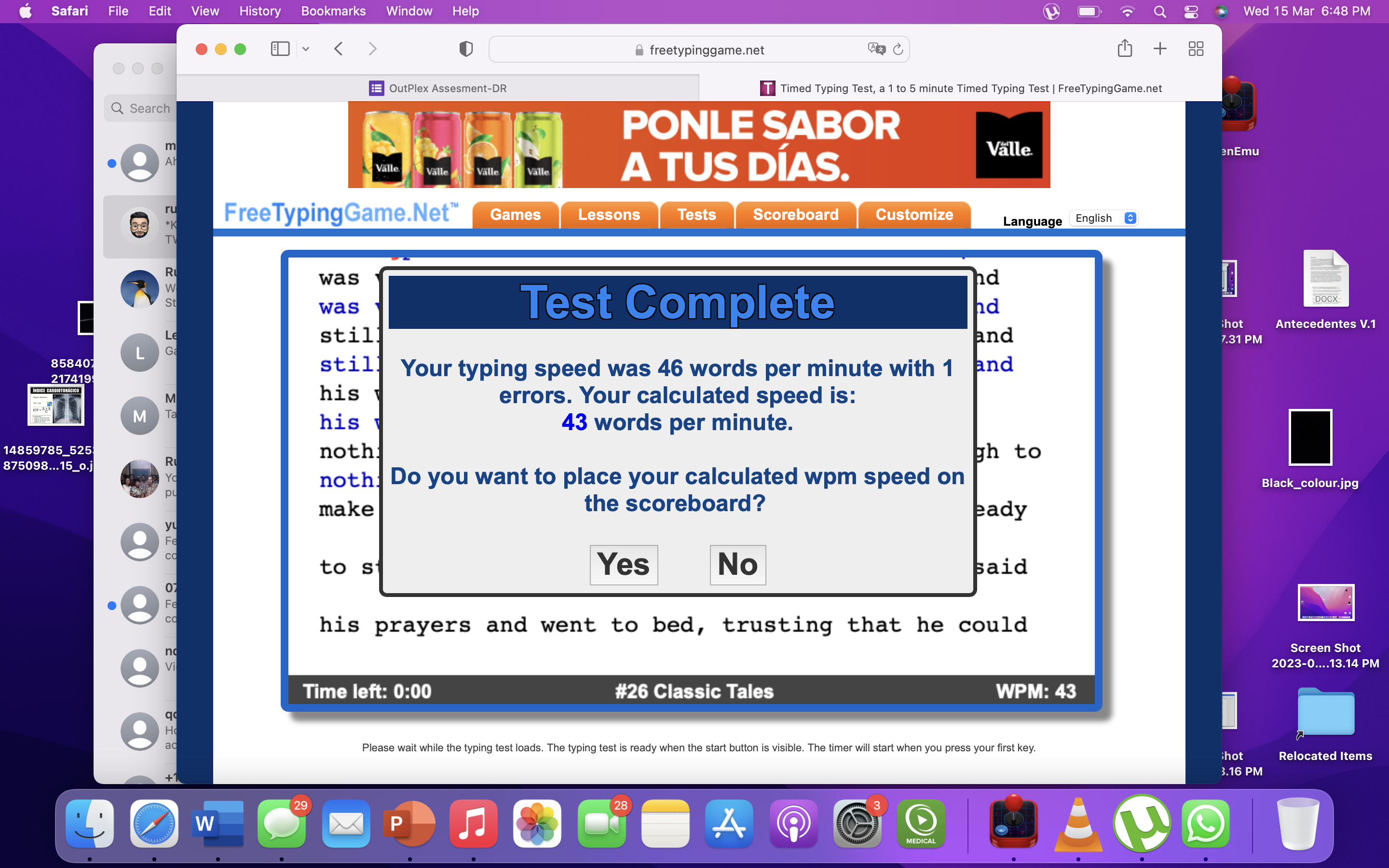The image size is (1389, 868).
Task: Click the battery status icon
Action: click(1089, 12)
